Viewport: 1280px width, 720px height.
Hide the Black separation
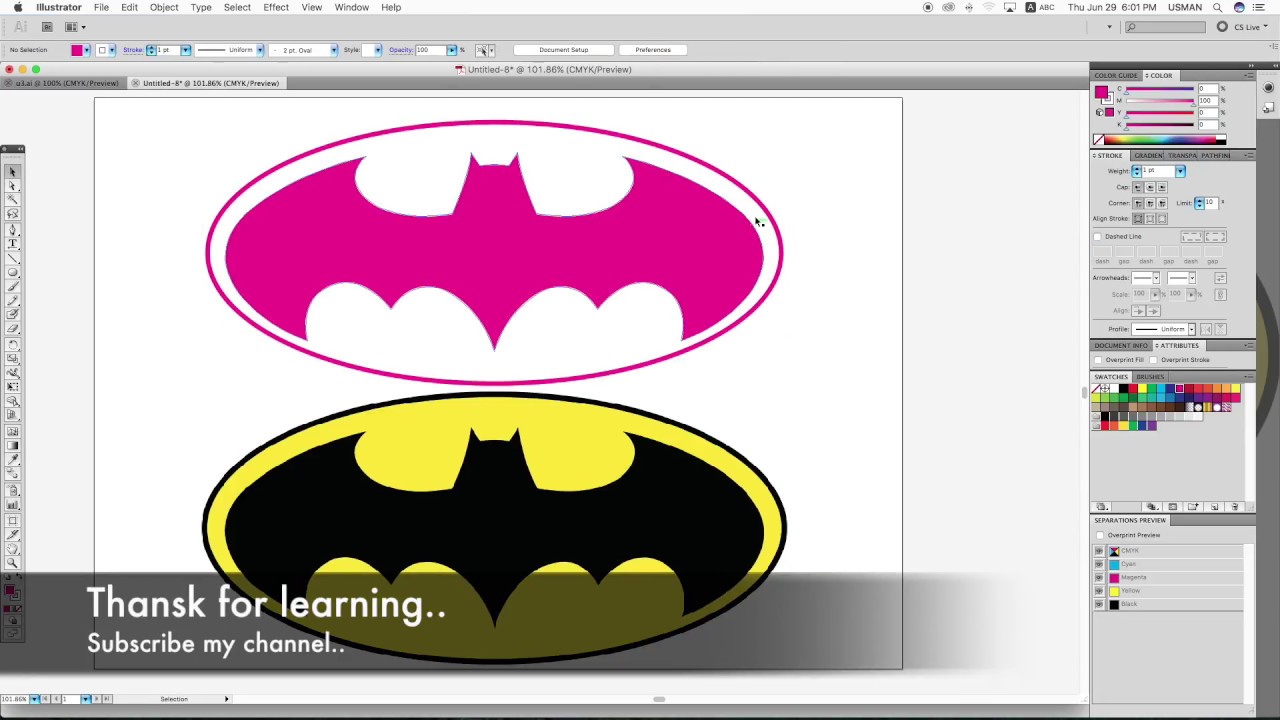pyautogui.click(x=1099, y=605)
